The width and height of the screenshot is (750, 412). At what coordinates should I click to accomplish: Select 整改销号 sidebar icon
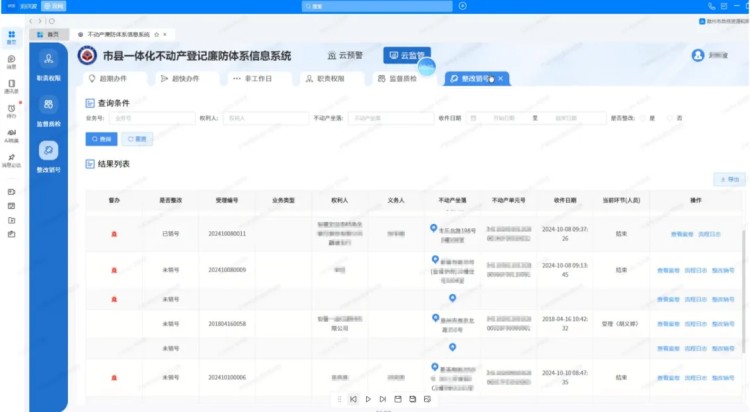point(48,154)
